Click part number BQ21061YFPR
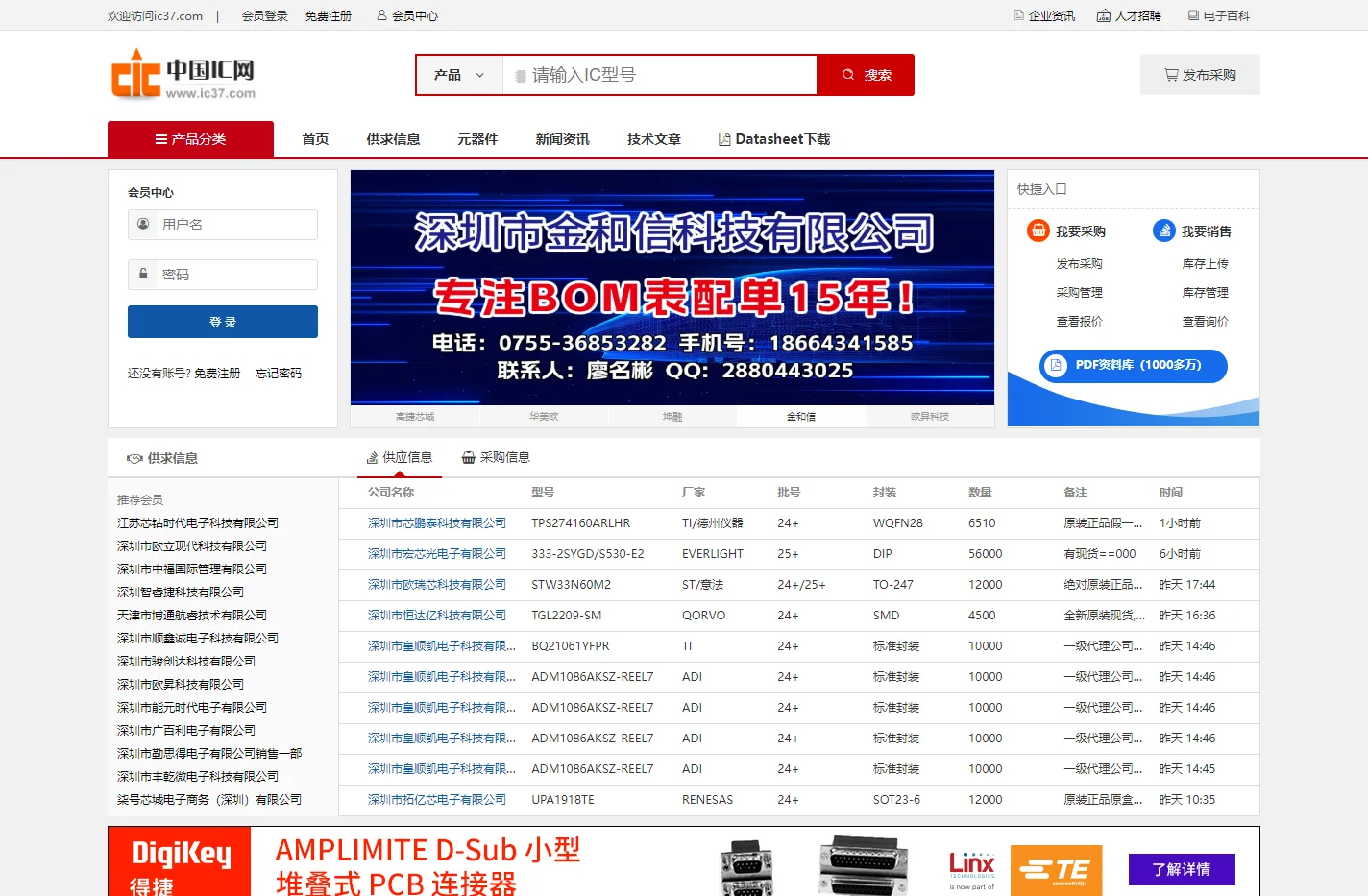The image size is (1368, 896). point(571,646)
